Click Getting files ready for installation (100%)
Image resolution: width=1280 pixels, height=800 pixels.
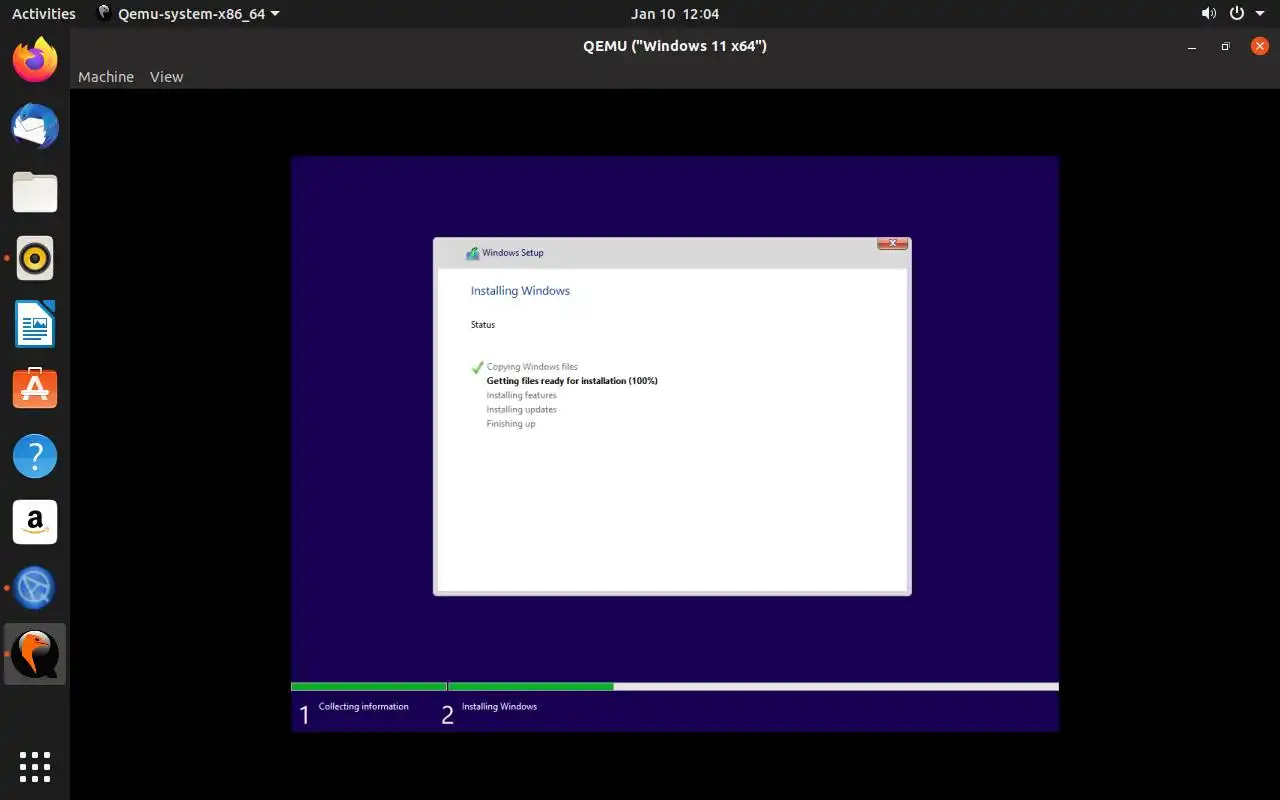[x=572, y=381]
